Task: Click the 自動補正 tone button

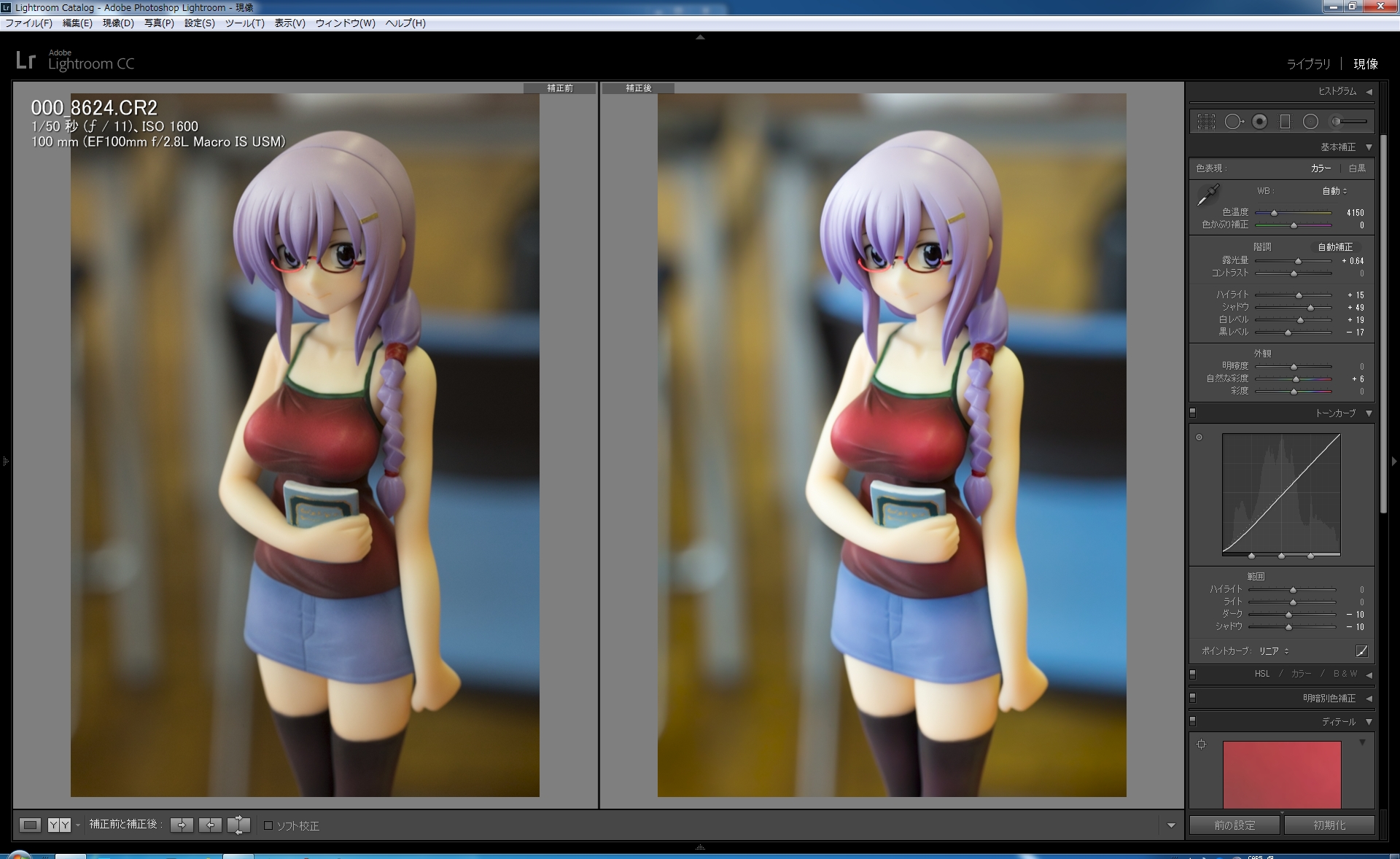Action: pyautogui.click(x=1335, y=247)
